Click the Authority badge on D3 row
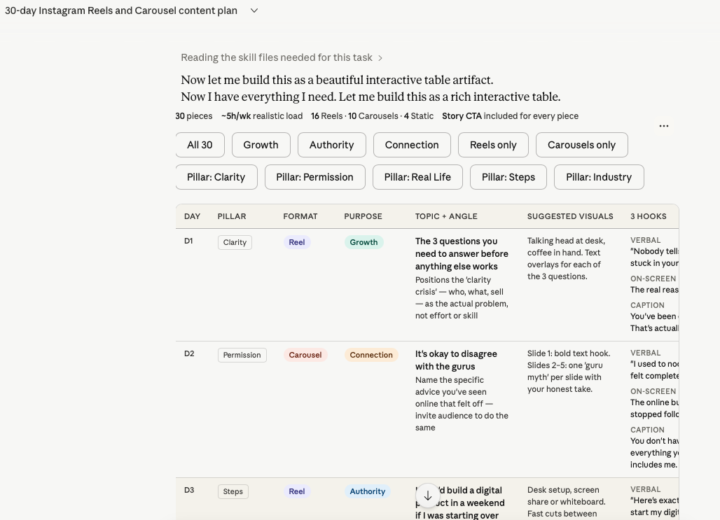This screenshot has width=720, height=520. [367, 492]
